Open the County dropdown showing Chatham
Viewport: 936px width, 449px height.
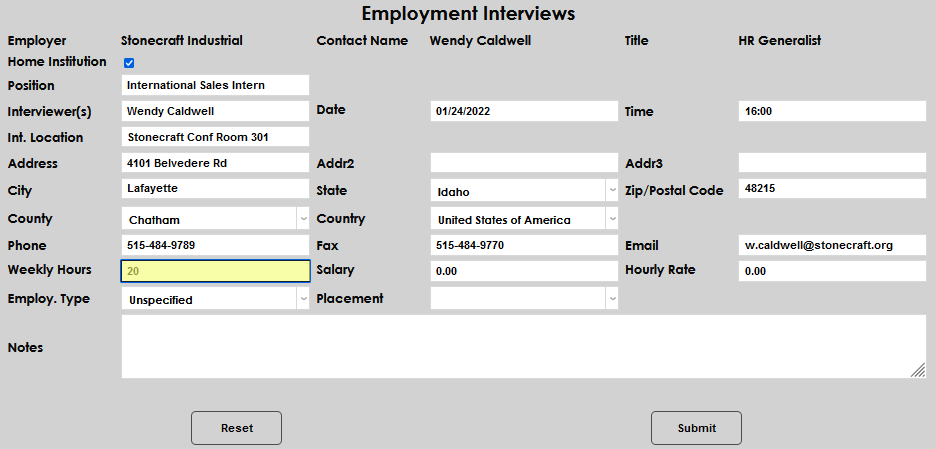[215, 219]
